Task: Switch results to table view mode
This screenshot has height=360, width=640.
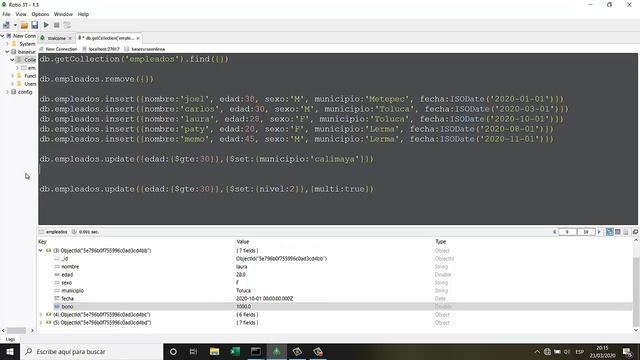Action: [618, 232]
